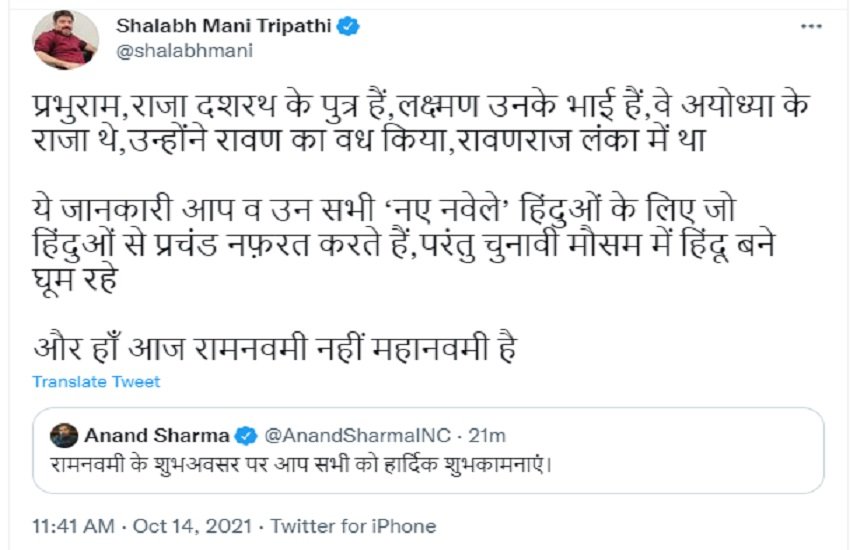The height and width of the screenshot is (550, 850).
Task: Click the Twitter for iPhone source label
Action: pyautogui.click(x=353, y=526)
